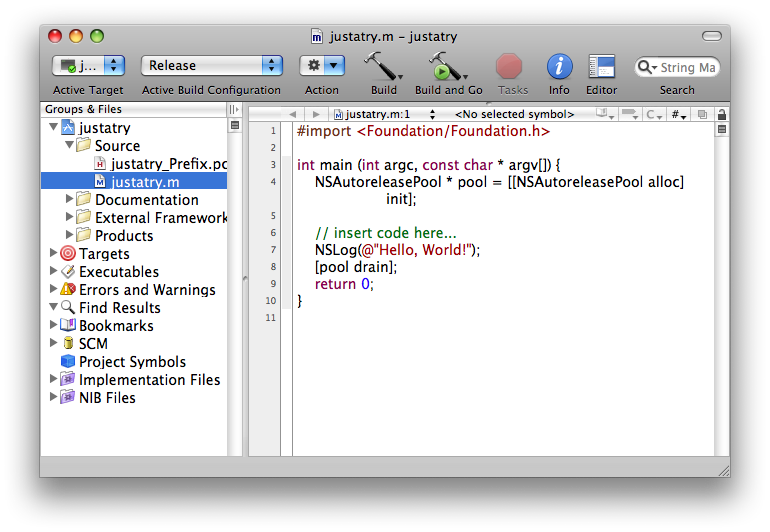Viewport: 770px width, 532px height.
Task: Collapse the justatry project tree
Action: click(x=53, y=128)
